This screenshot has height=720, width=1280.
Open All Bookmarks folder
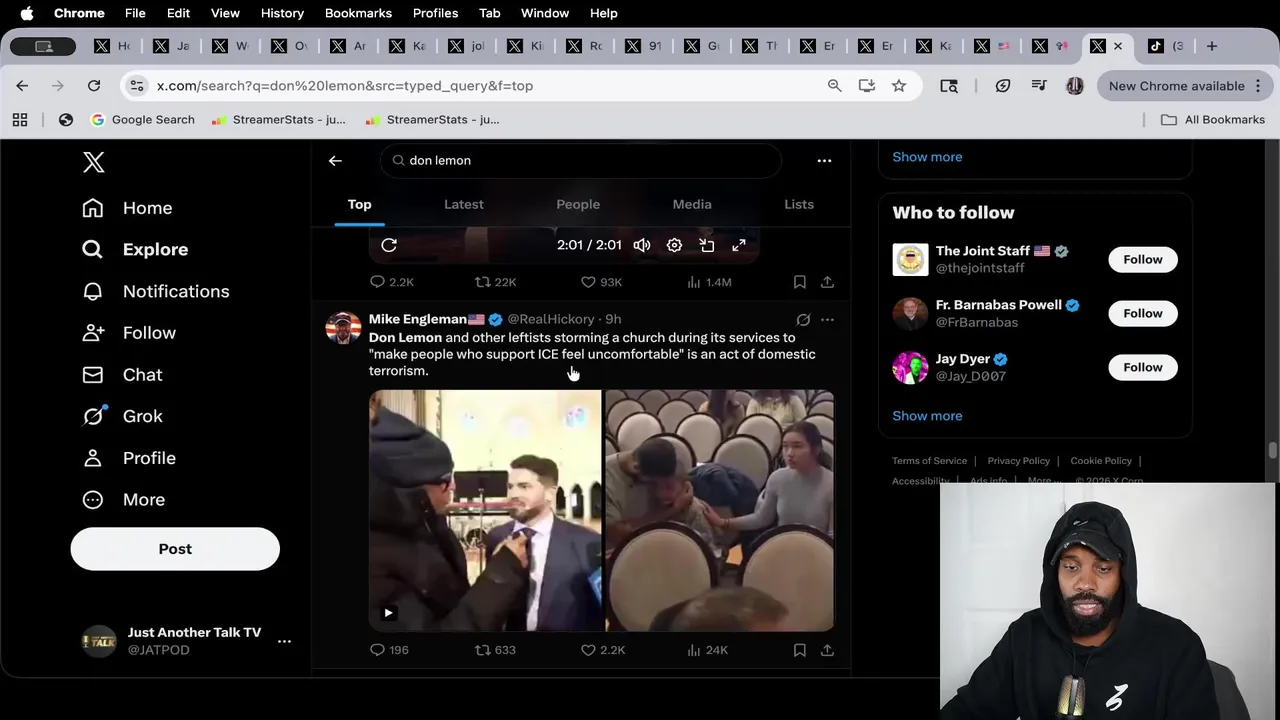pos(1213,120)
